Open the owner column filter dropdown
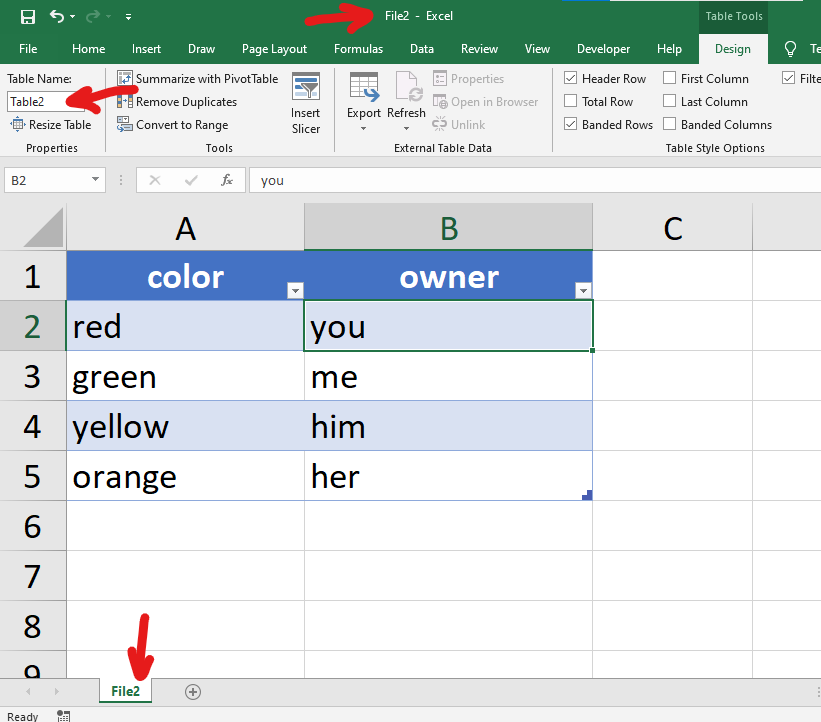 pyautogui.click(x=583, y=290)
